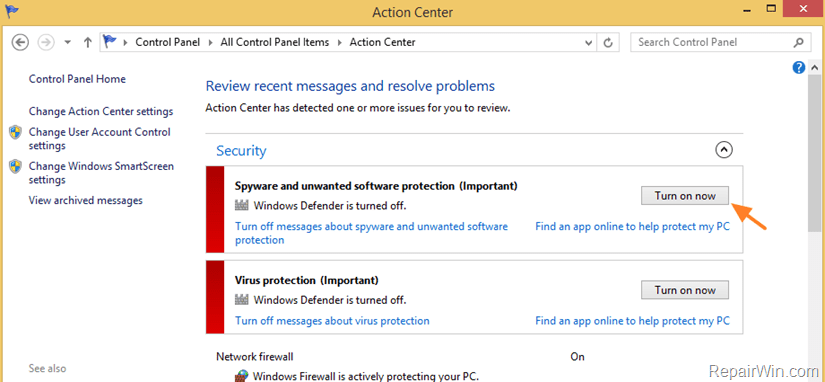825x382 pixels.
Task: Click the Windows Firewall globe icon
Action: 242,376
